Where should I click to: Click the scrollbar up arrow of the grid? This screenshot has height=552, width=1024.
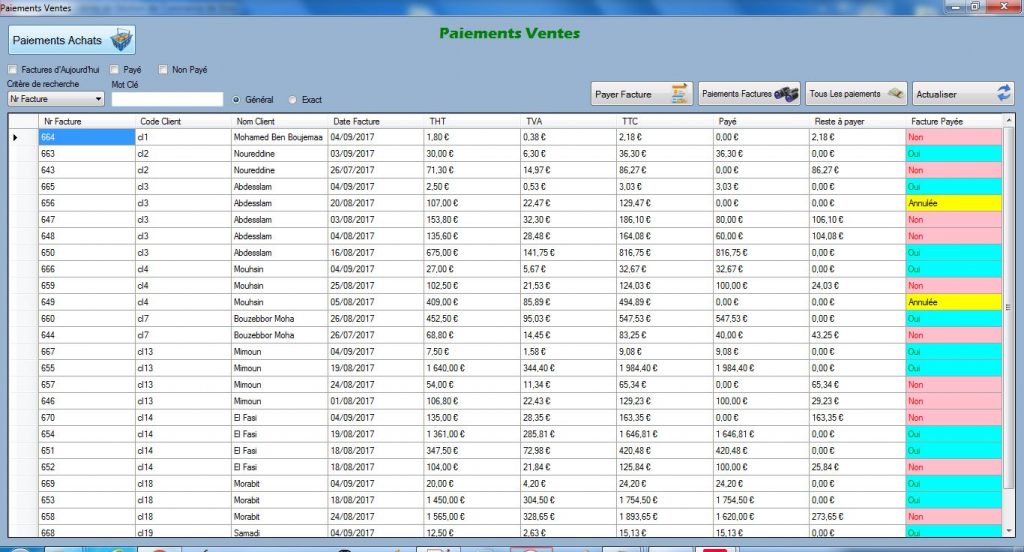coord(1009,120)
